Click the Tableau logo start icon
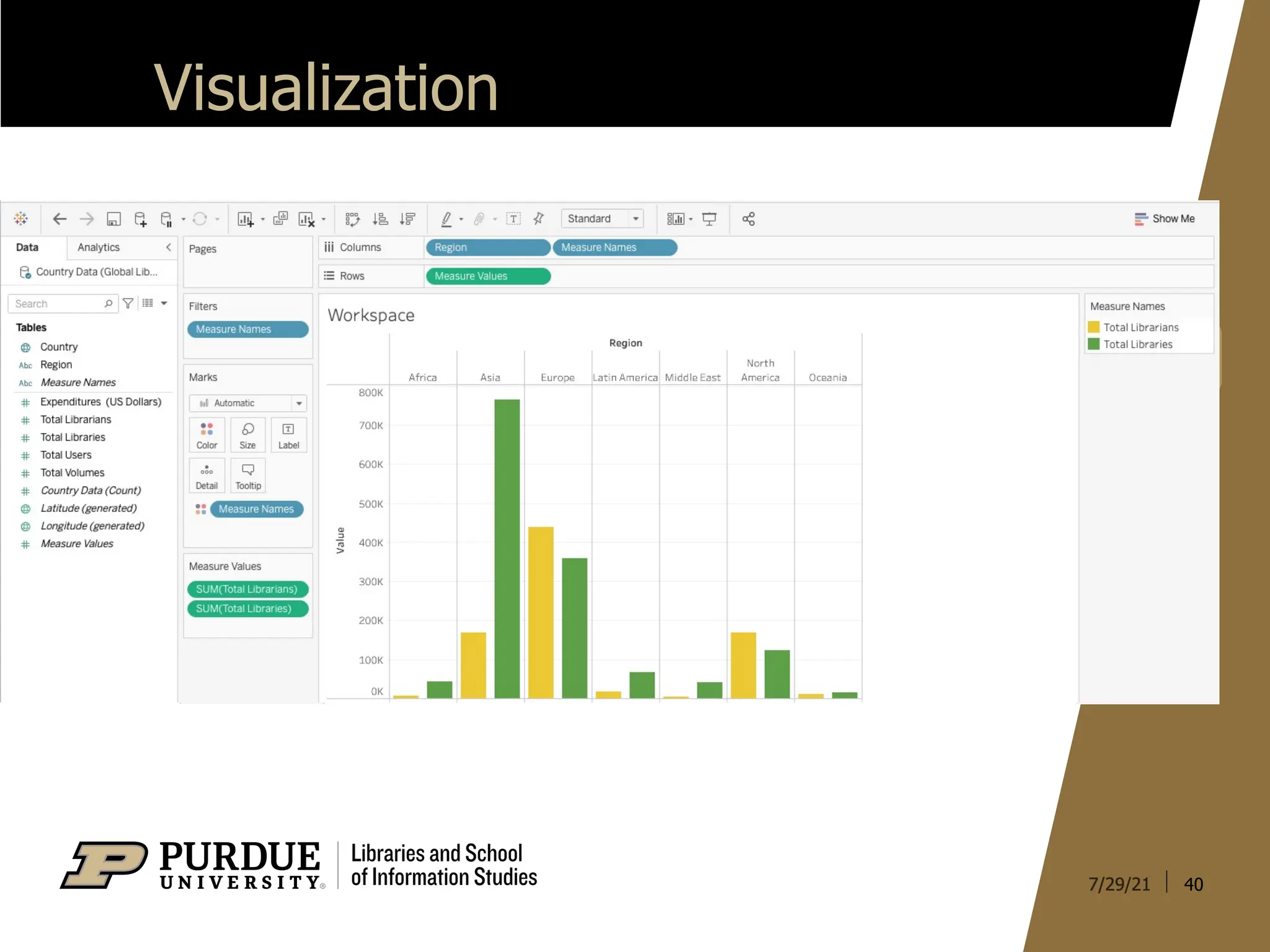Screen dimensions: 1270x952 pos(20,219)
